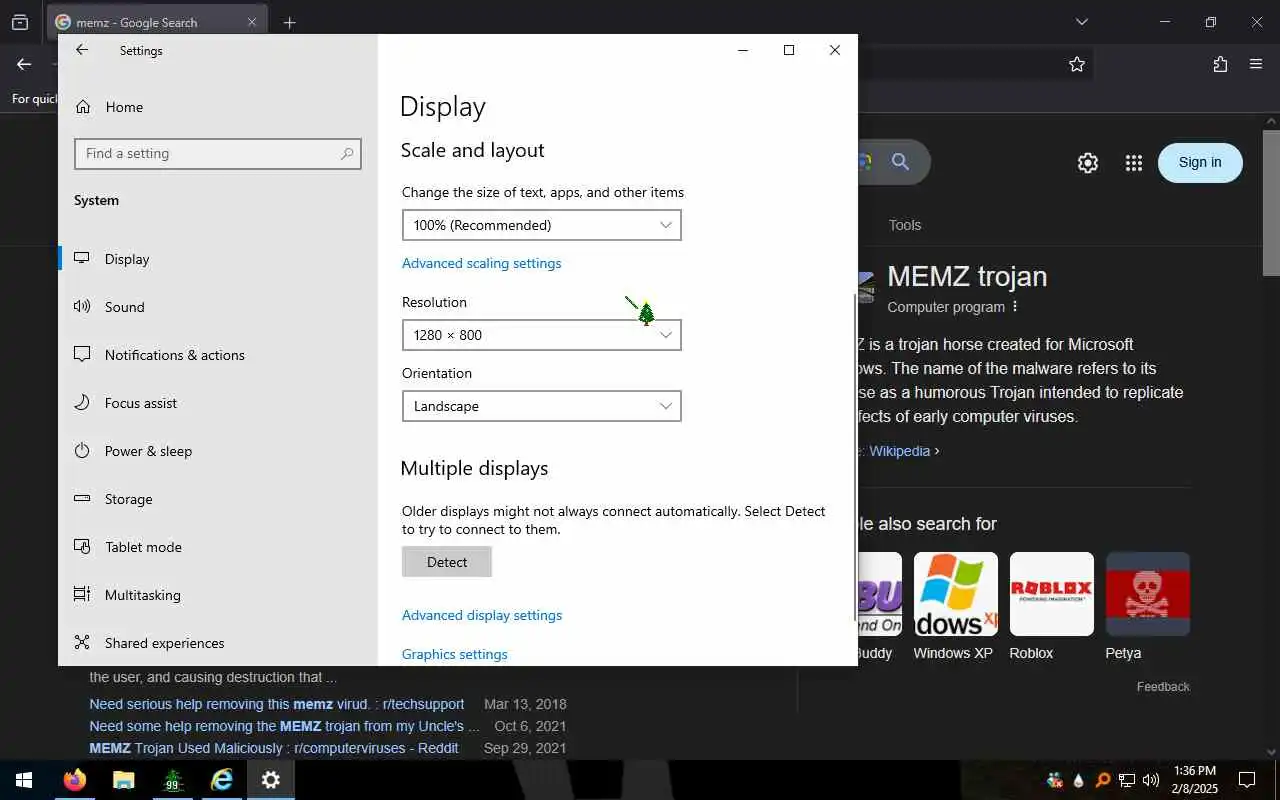
Task: Click the Firefox tab list icon
Action: (x=20, y=22)
